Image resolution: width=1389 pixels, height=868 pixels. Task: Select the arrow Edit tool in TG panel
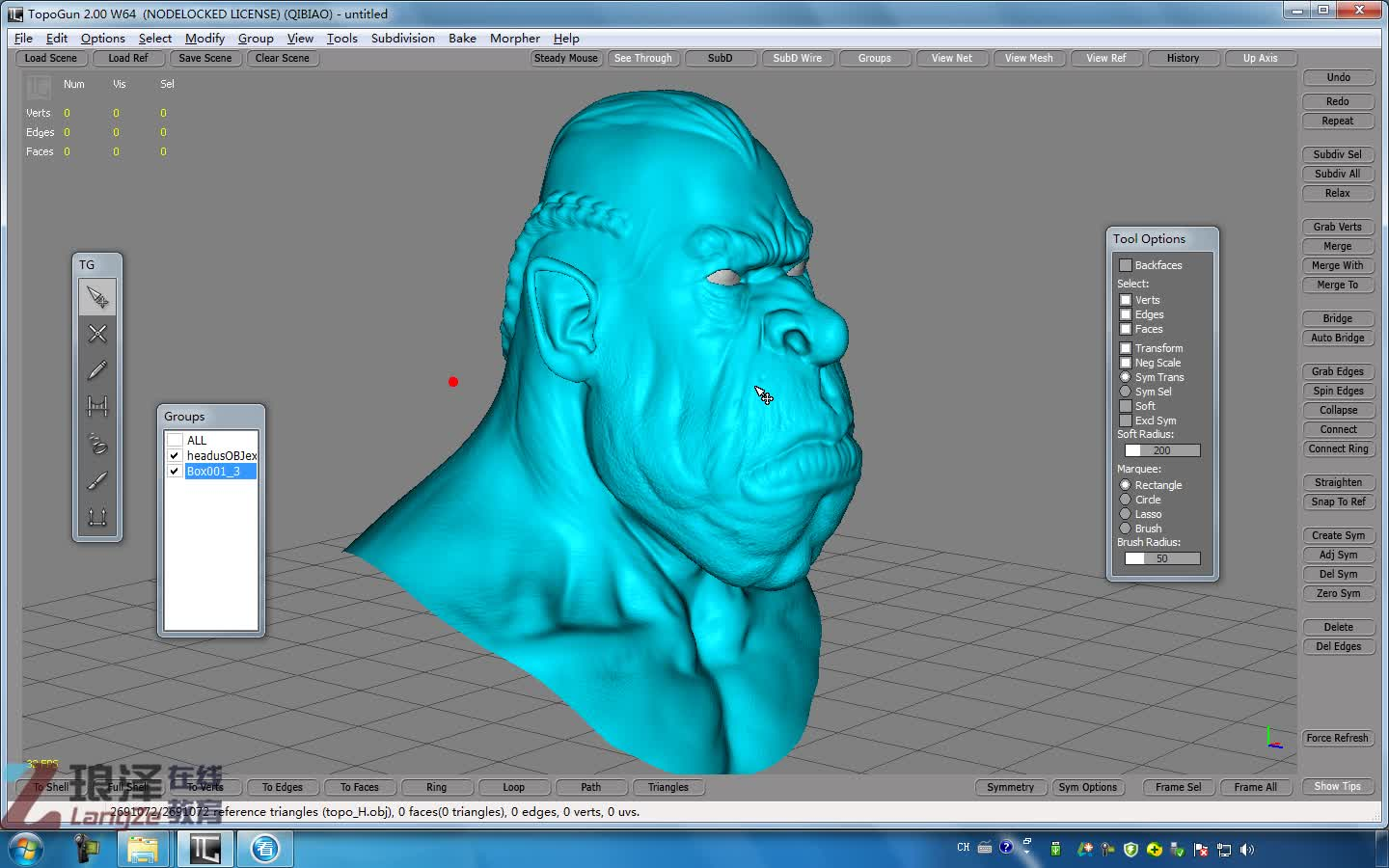point(97,297)
